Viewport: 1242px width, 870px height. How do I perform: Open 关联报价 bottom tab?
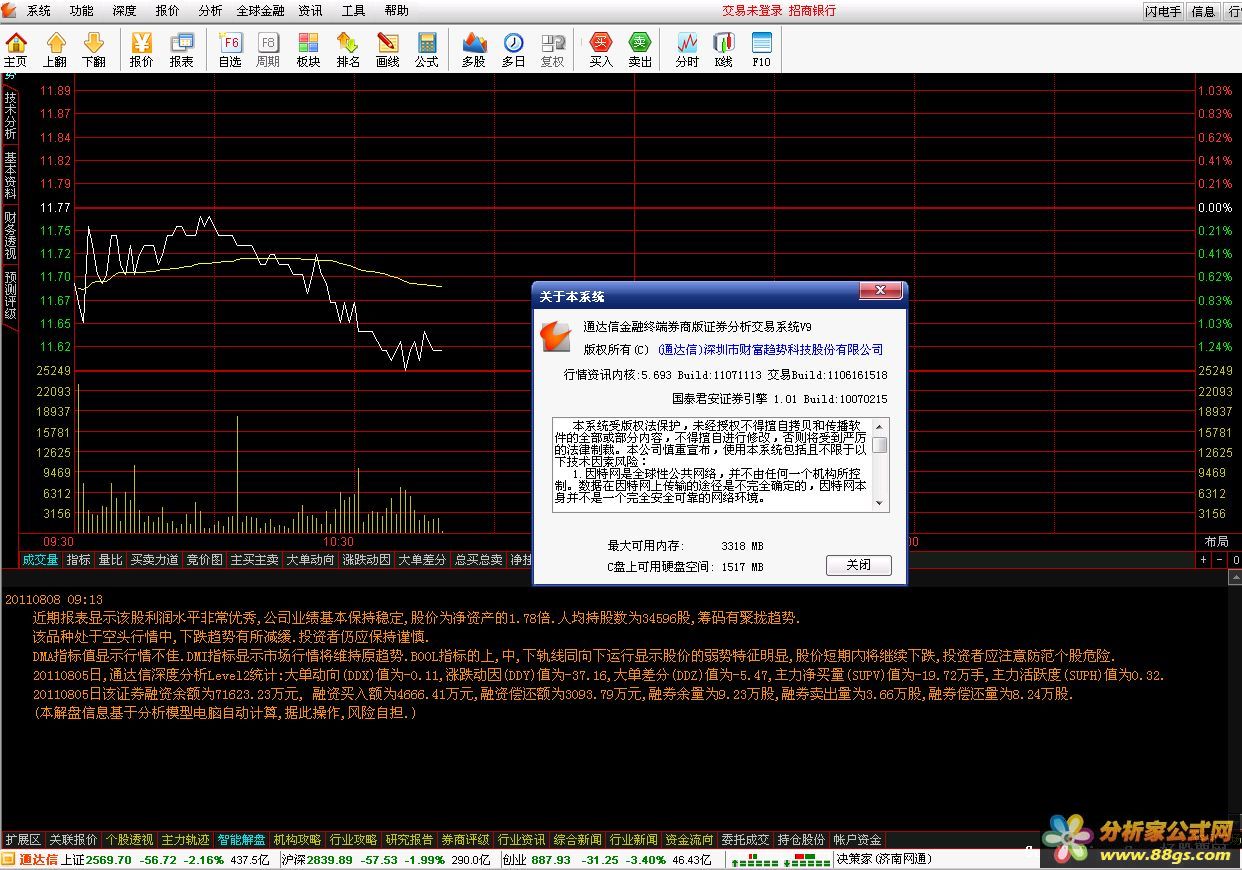[x=73, y=840]
